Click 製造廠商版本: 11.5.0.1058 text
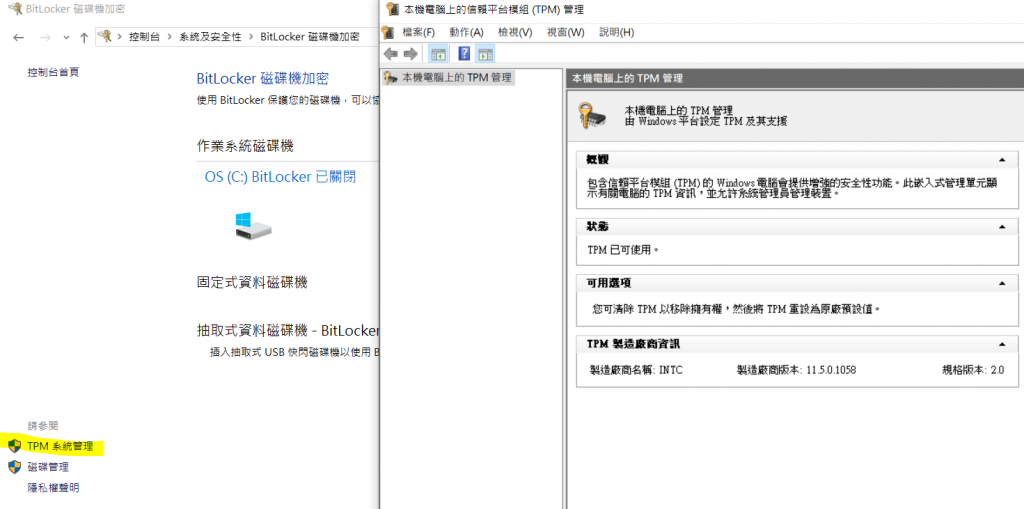1024x509 pixels. coord(796,370)
